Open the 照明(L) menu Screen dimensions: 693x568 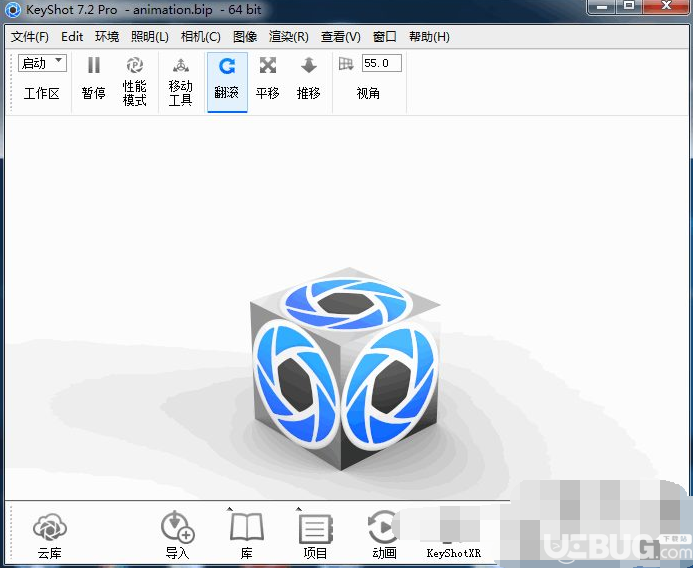[150, 37]
